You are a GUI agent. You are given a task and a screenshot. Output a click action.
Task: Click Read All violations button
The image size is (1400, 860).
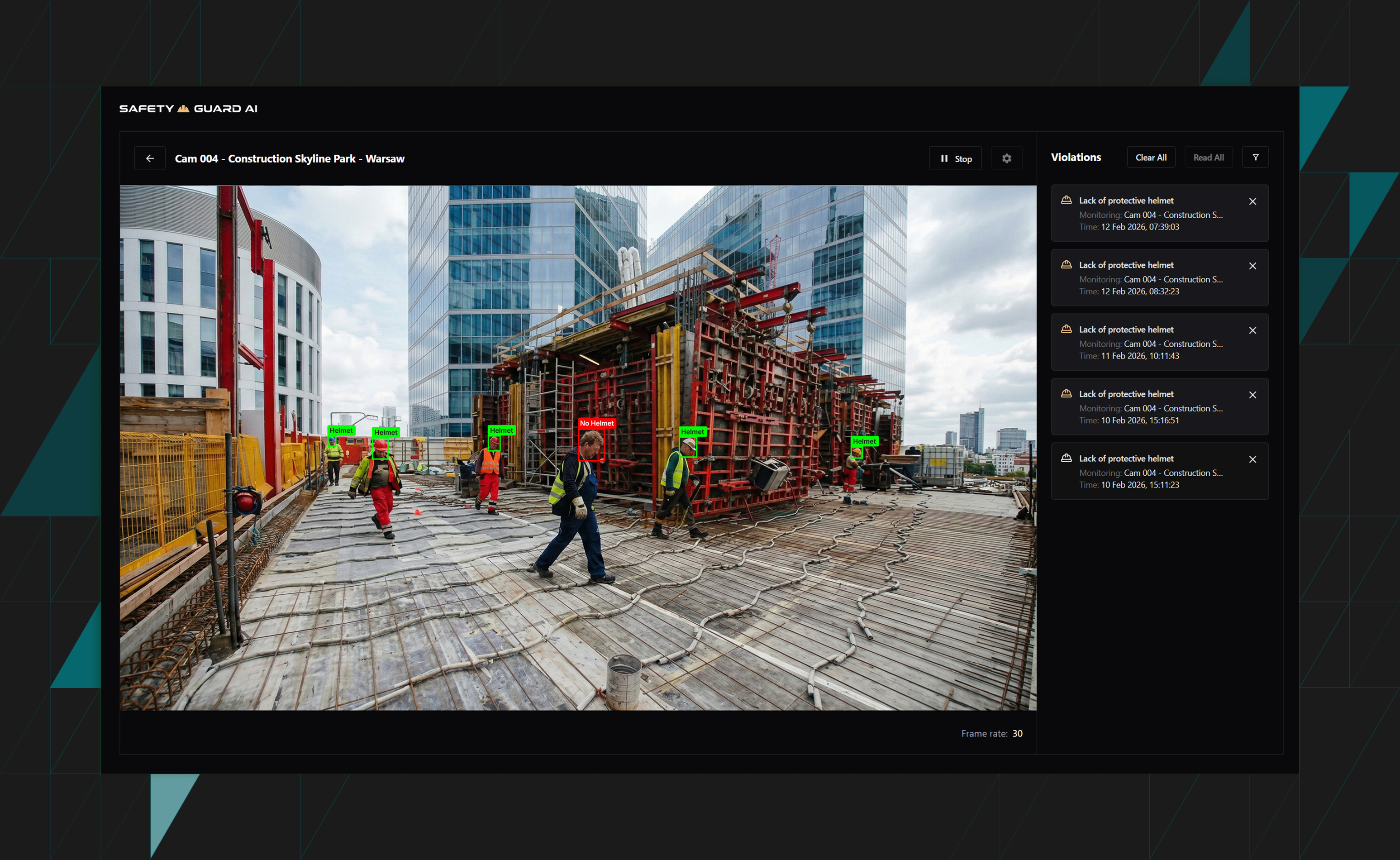click(x=1208, y=158)
